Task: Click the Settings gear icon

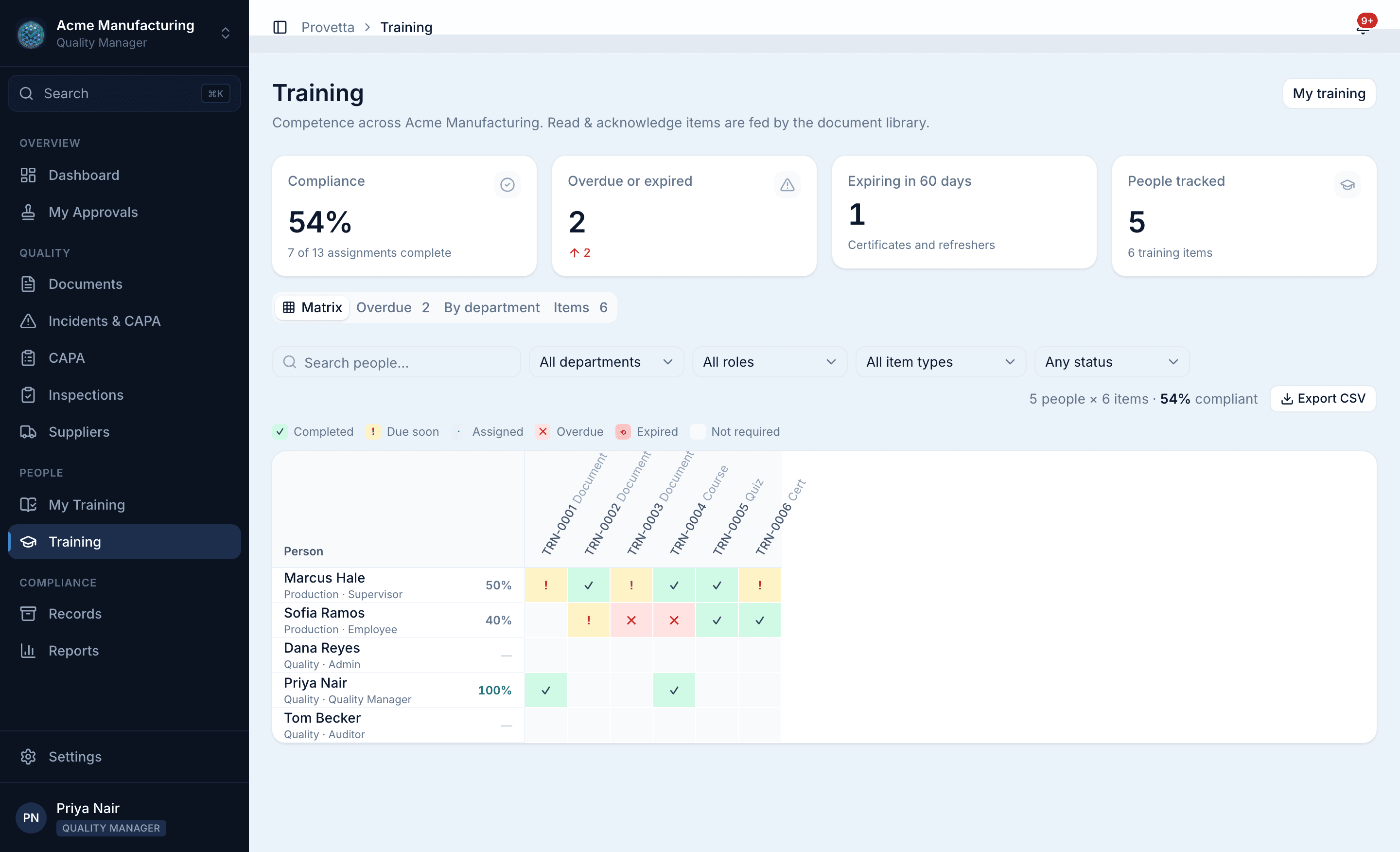Action: [x=28, y=757]
